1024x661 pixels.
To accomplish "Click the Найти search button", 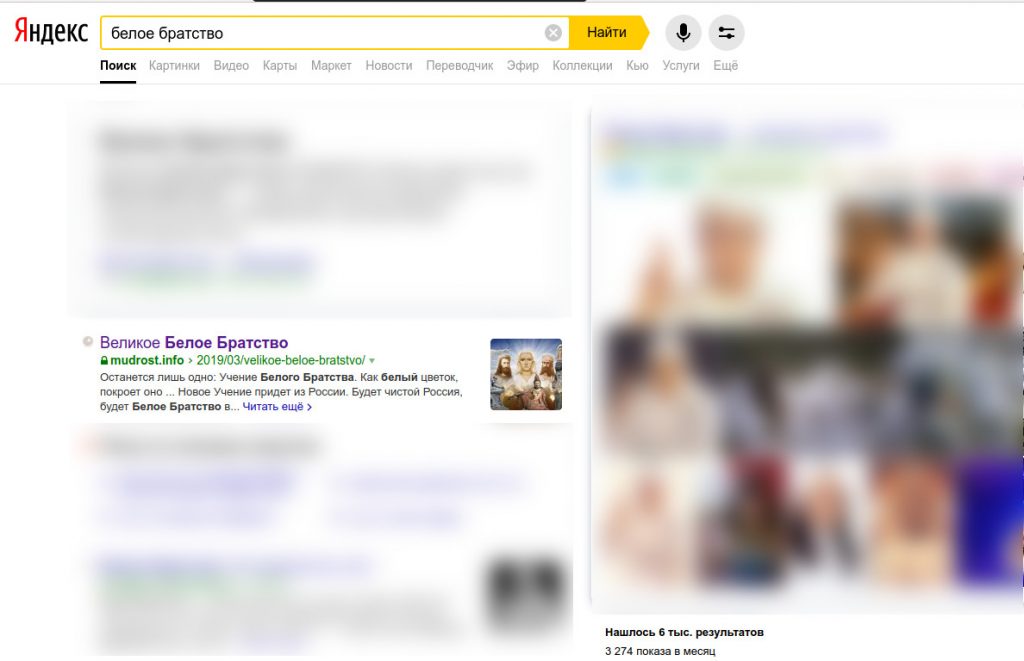I will click(x=607, y=33).
